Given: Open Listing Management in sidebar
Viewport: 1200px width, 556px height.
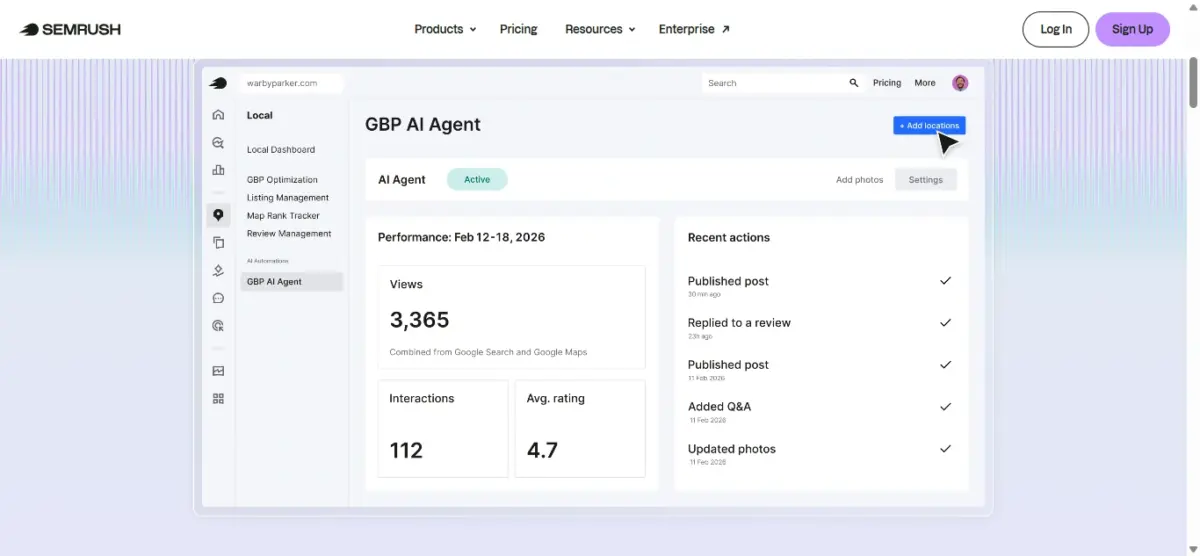Looking at the screenshot, I should click(288, 198).
